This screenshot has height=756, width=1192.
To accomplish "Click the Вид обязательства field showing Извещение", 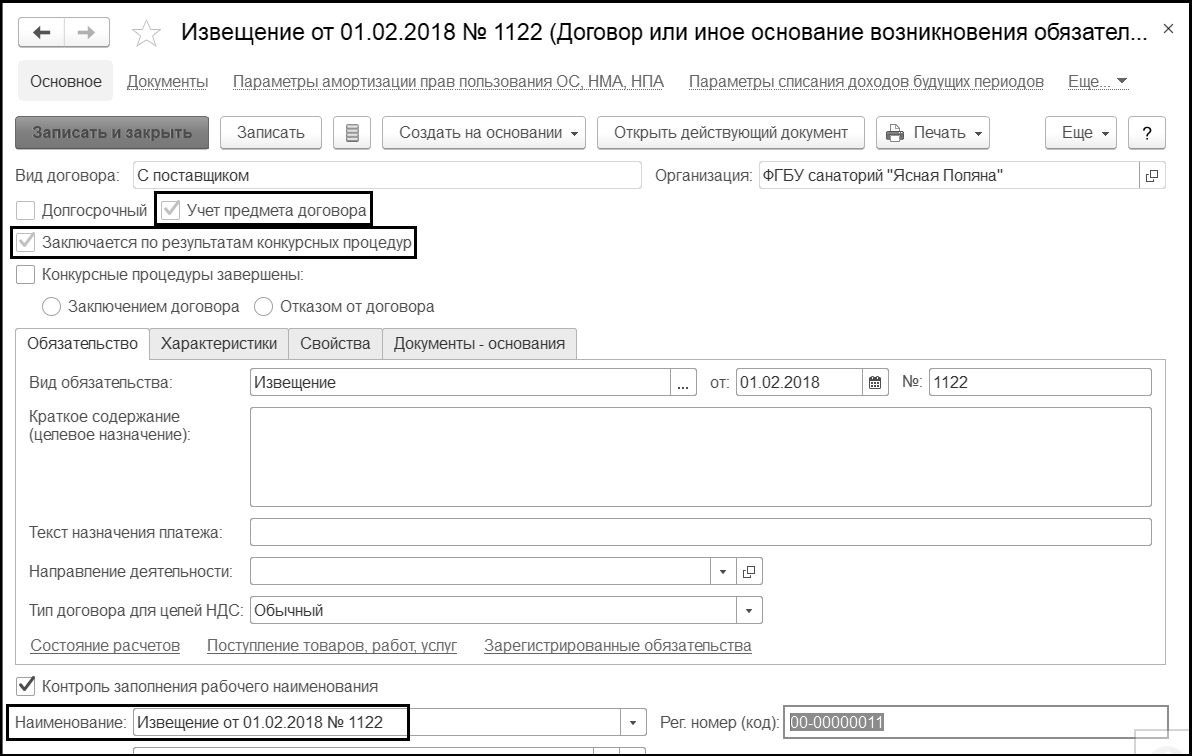I will tap(460, 383).
